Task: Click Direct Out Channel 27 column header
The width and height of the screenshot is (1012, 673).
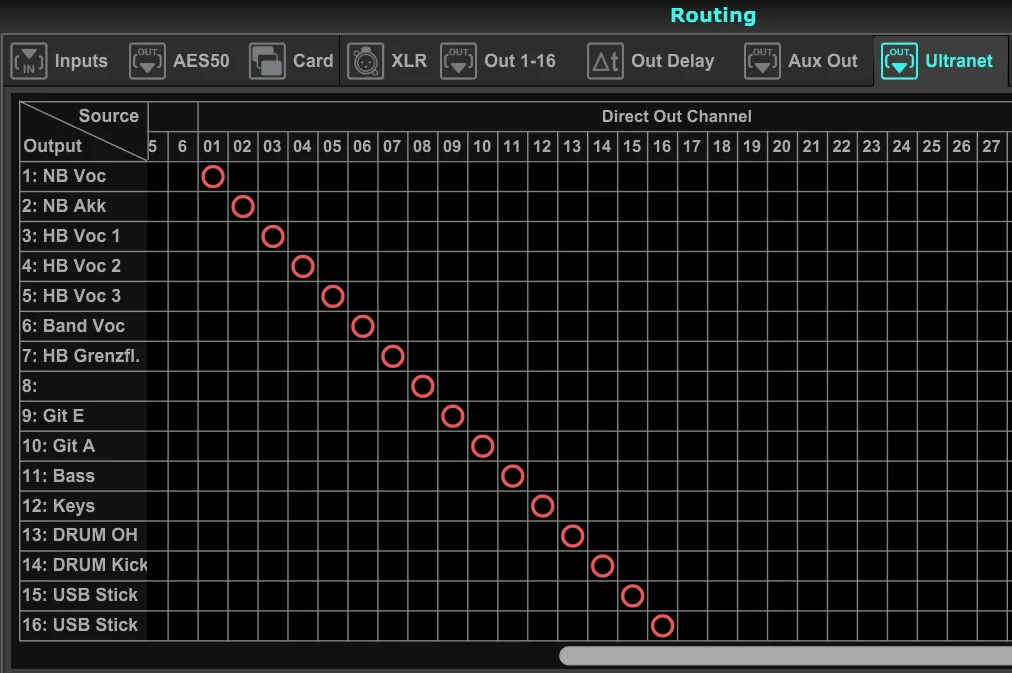Action: pyautogui.click(x=991, y=147)
